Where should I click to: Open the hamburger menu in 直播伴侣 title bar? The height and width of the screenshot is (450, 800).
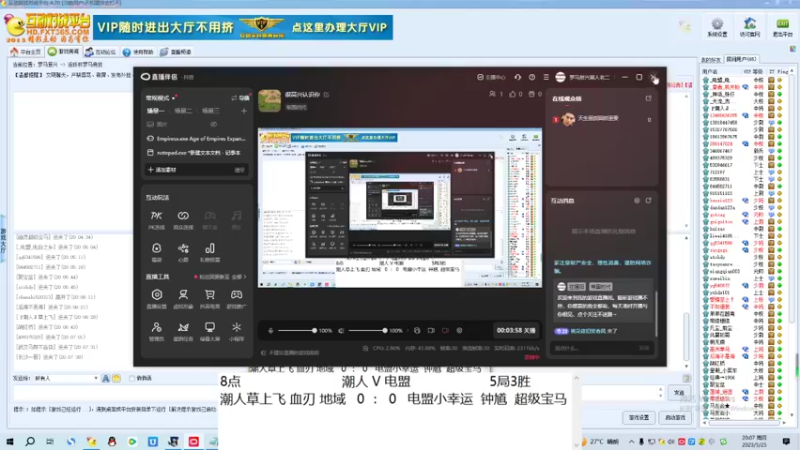[x=546, y=77]
